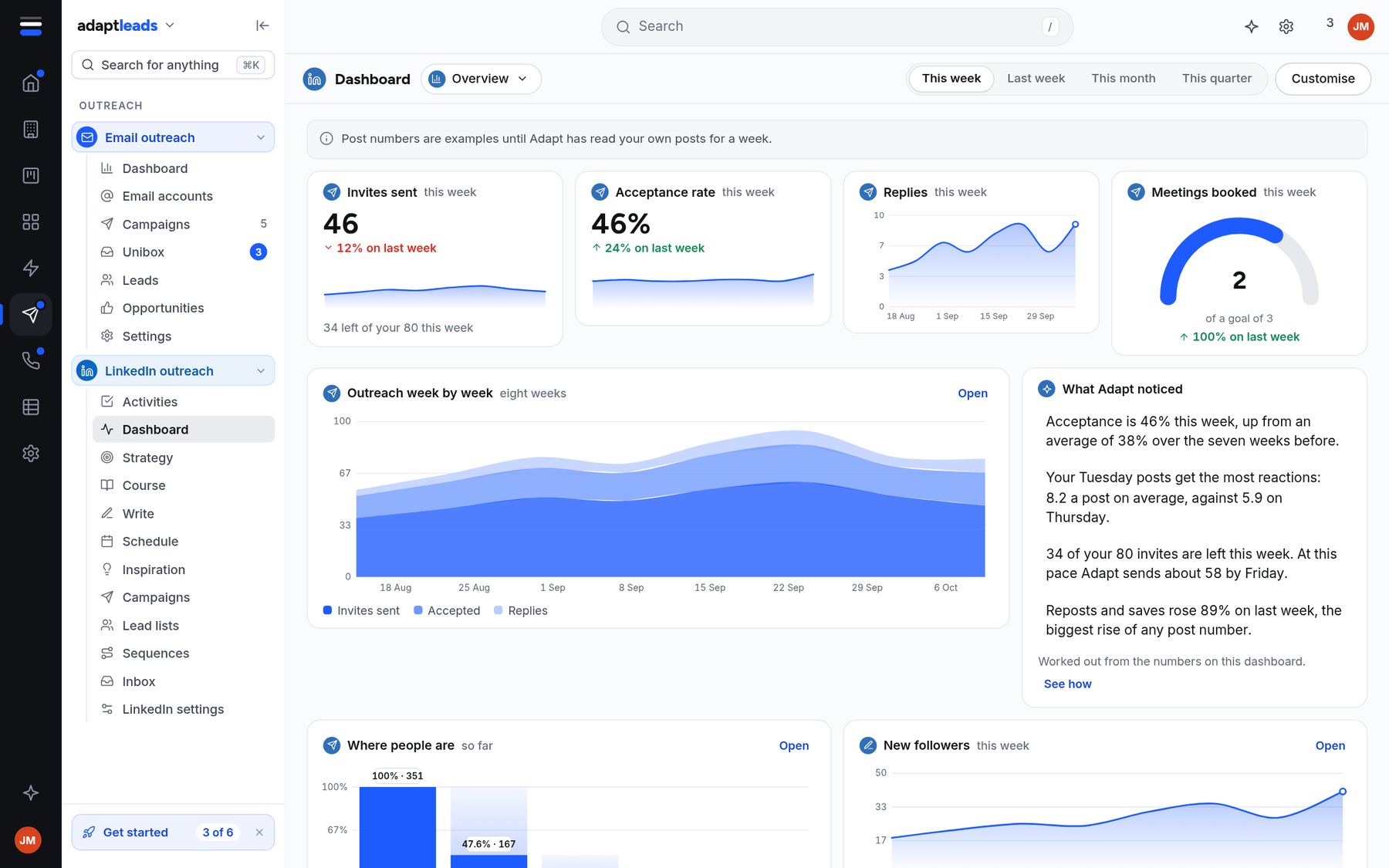Click the Customise button
Image resolution: width=1389 pixels, height=868 pixels.
[x=1323, y=79]
